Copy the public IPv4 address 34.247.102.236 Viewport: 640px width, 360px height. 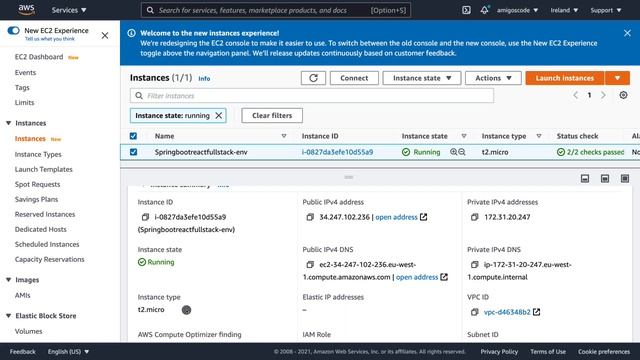point(310,217)
